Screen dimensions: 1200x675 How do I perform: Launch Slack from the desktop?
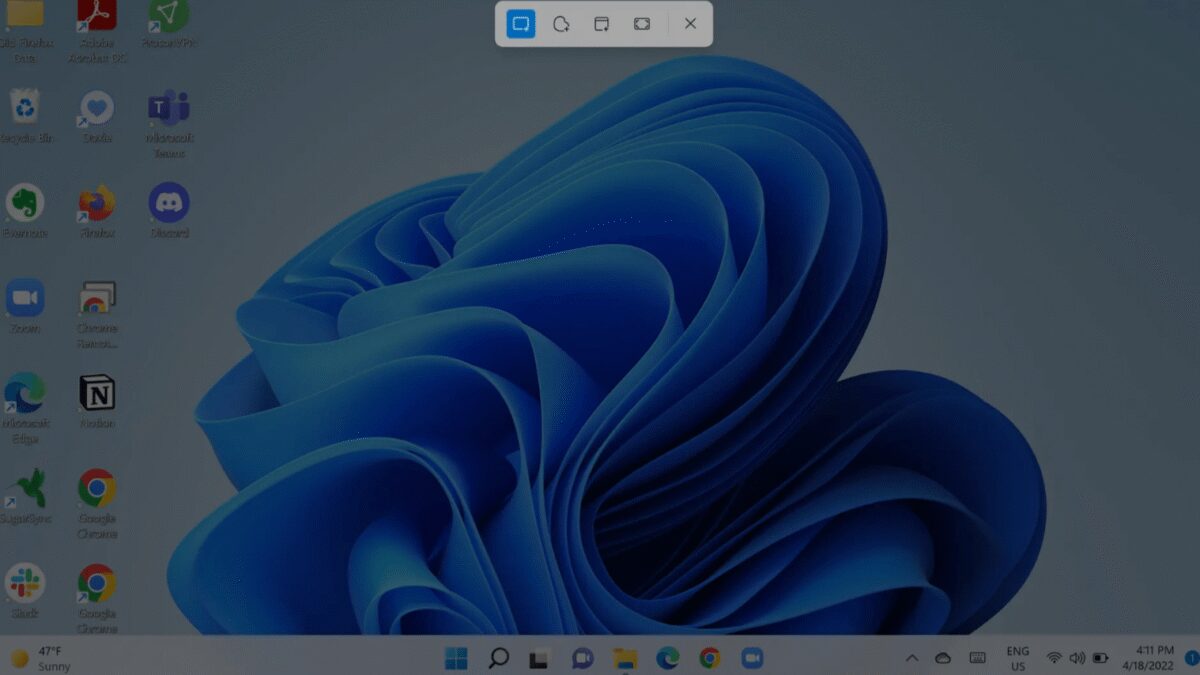coord(26,586)
